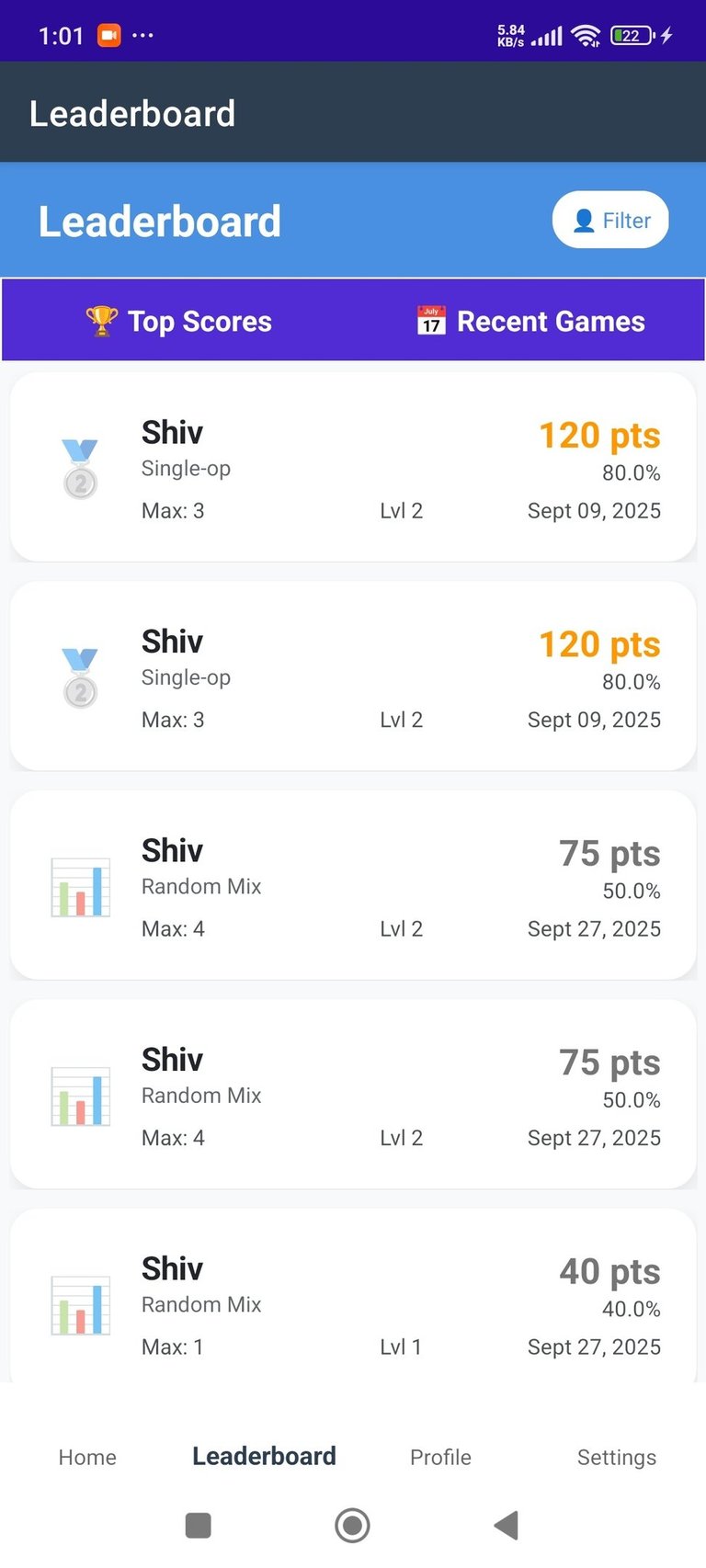The image size is (706, 1568).
Task: Tap the person icon in Filter button
Action: [584, 221]
